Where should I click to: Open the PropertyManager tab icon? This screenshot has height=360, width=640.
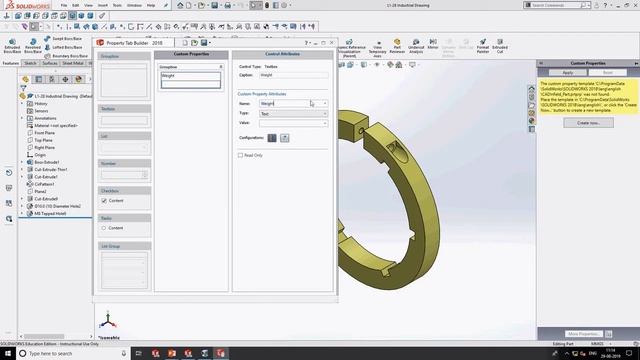(x=39, y=79)
